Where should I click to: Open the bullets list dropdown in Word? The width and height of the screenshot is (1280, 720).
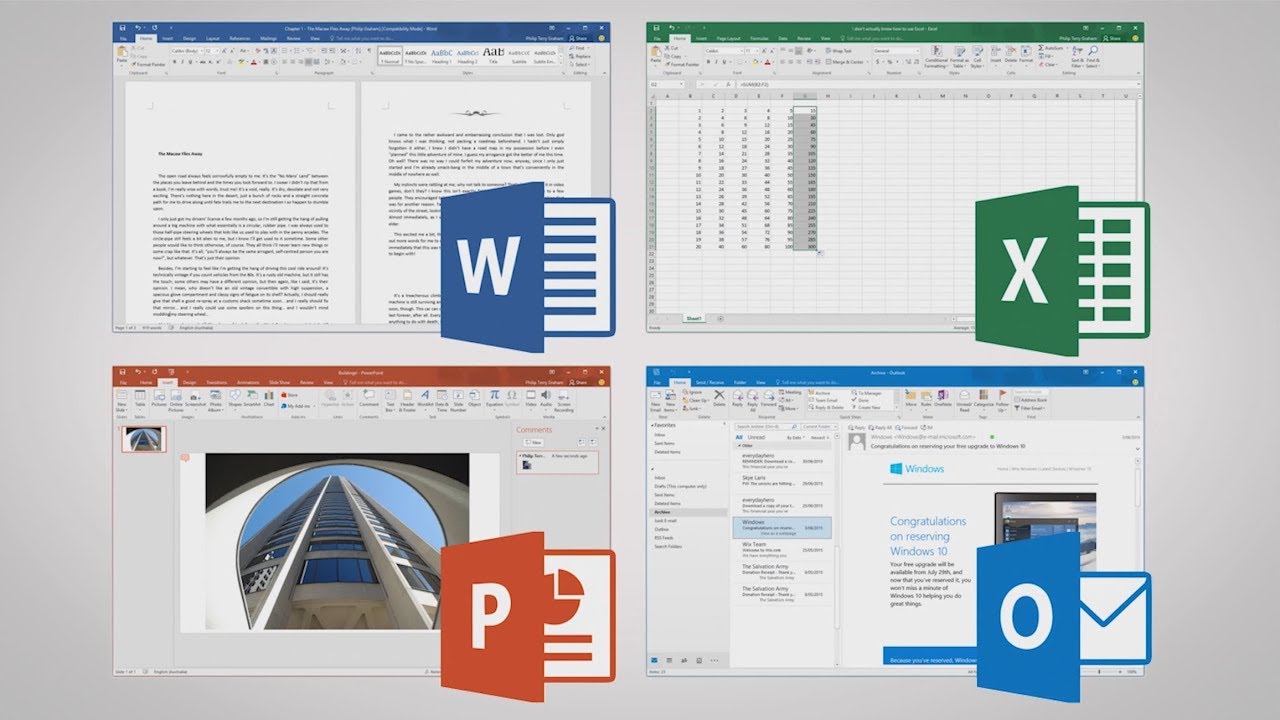pyautogui.click(x=289, y=50)
